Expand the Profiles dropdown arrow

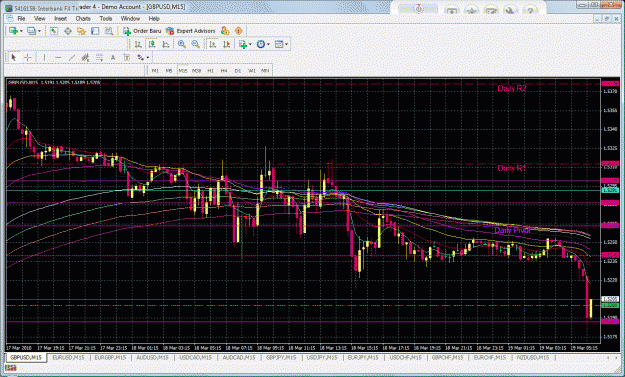(39, 31)
